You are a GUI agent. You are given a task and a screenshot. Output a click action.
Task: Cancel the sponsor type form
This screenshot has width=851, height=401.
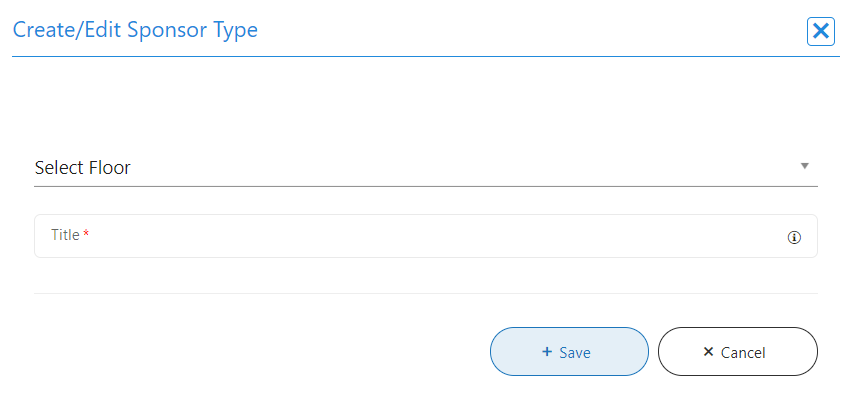click(738, 351)
